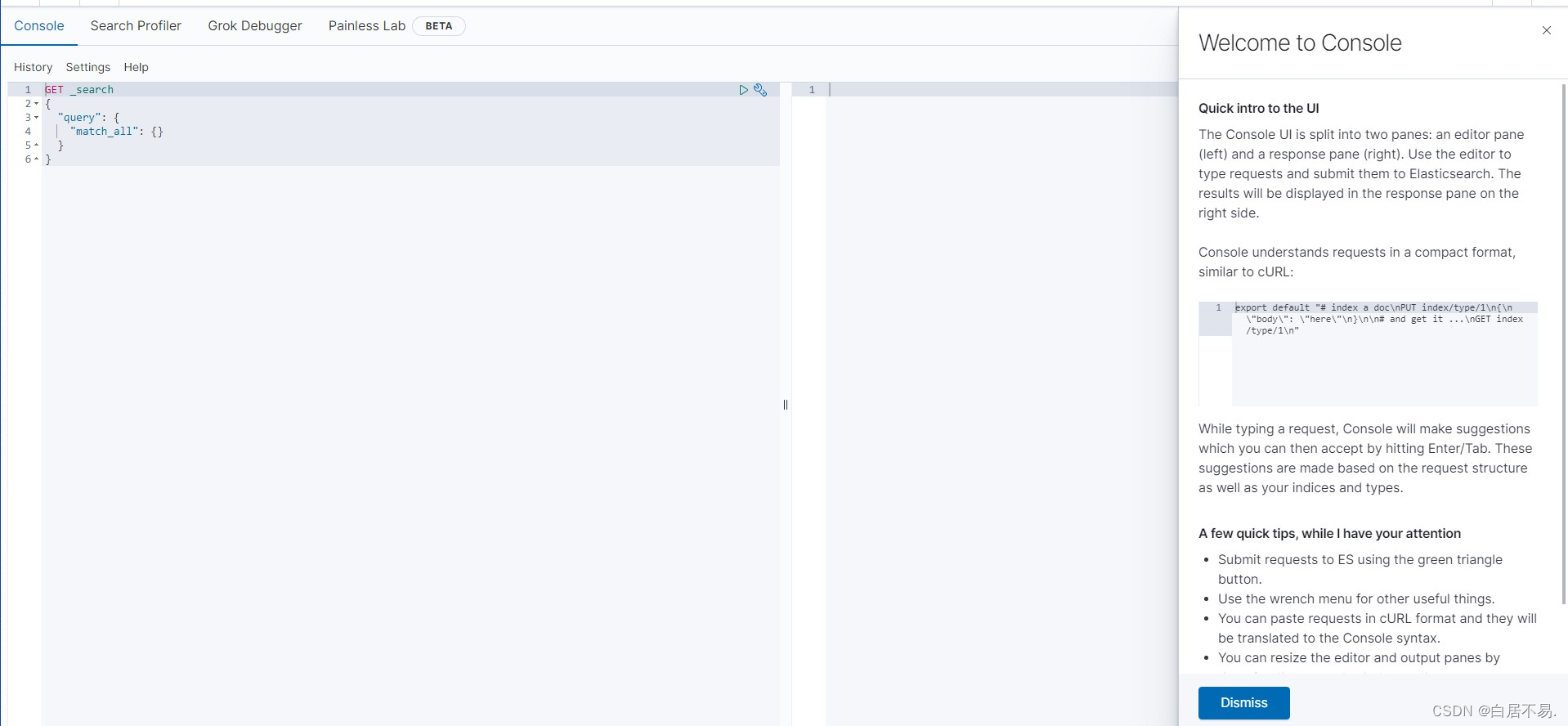This screenshot has height=726, width=1568.
Task: Click line number 1 in response pane gutter
Action: point(812,90)
